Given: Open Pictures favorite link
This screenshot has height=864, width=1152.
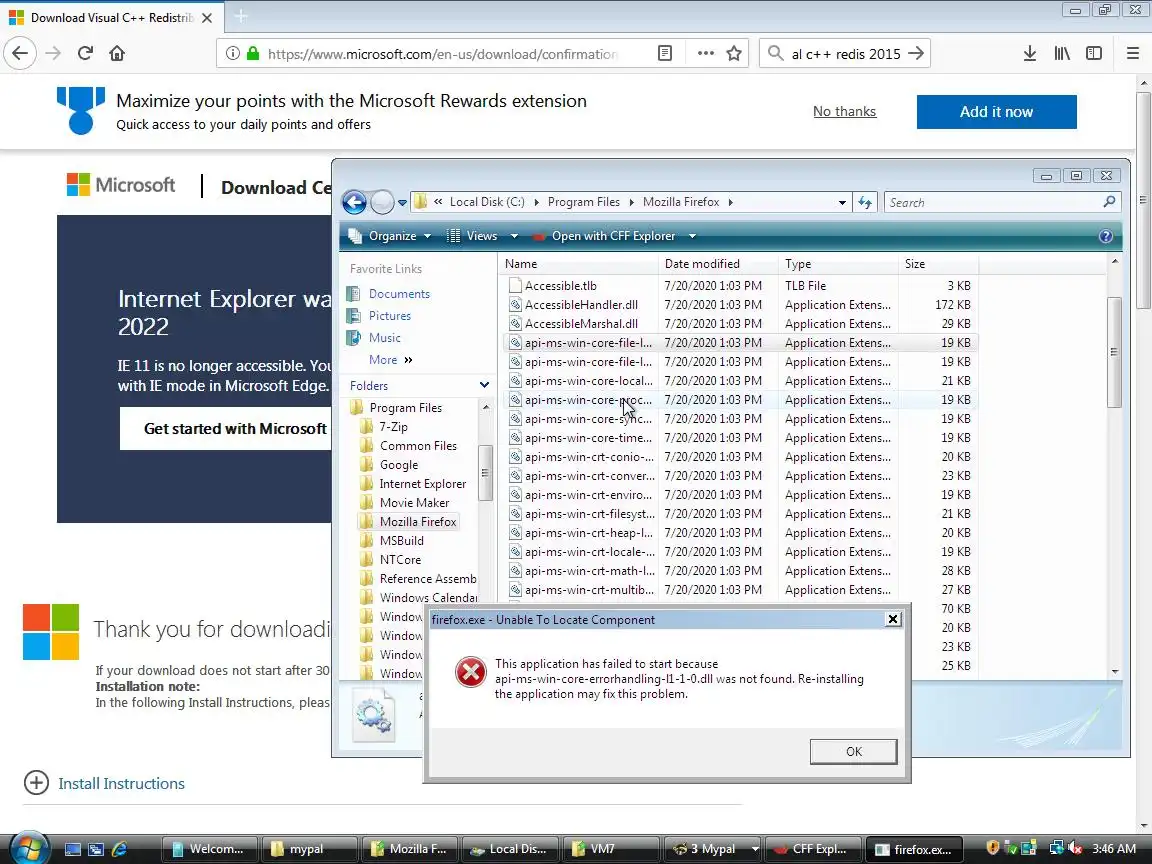Looking at the screenshot, I should [389, 315].
